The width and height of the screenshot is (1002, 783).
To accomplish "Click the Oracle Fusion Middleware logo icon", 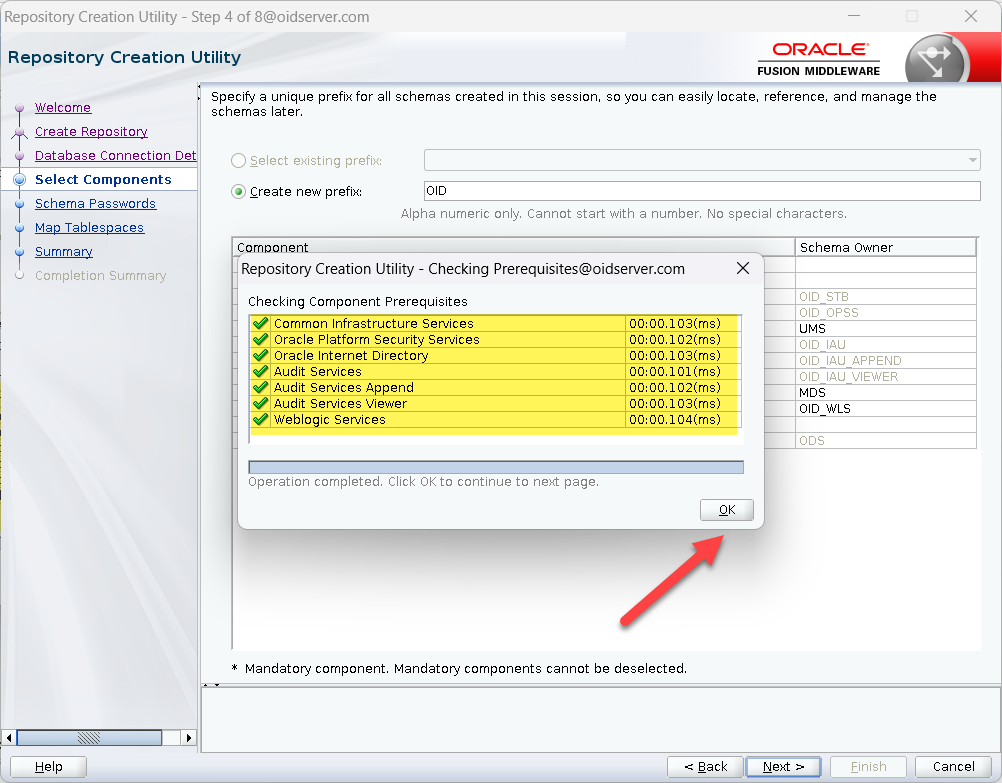I will (934, 62).
